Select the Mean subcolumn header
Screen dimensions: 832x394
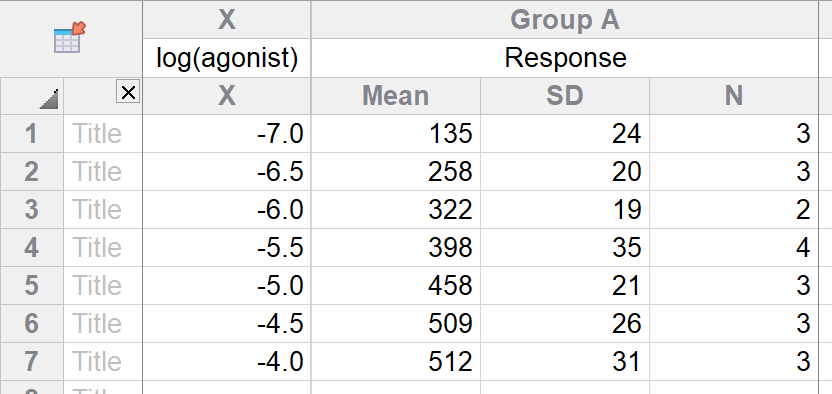pos(395,96)
